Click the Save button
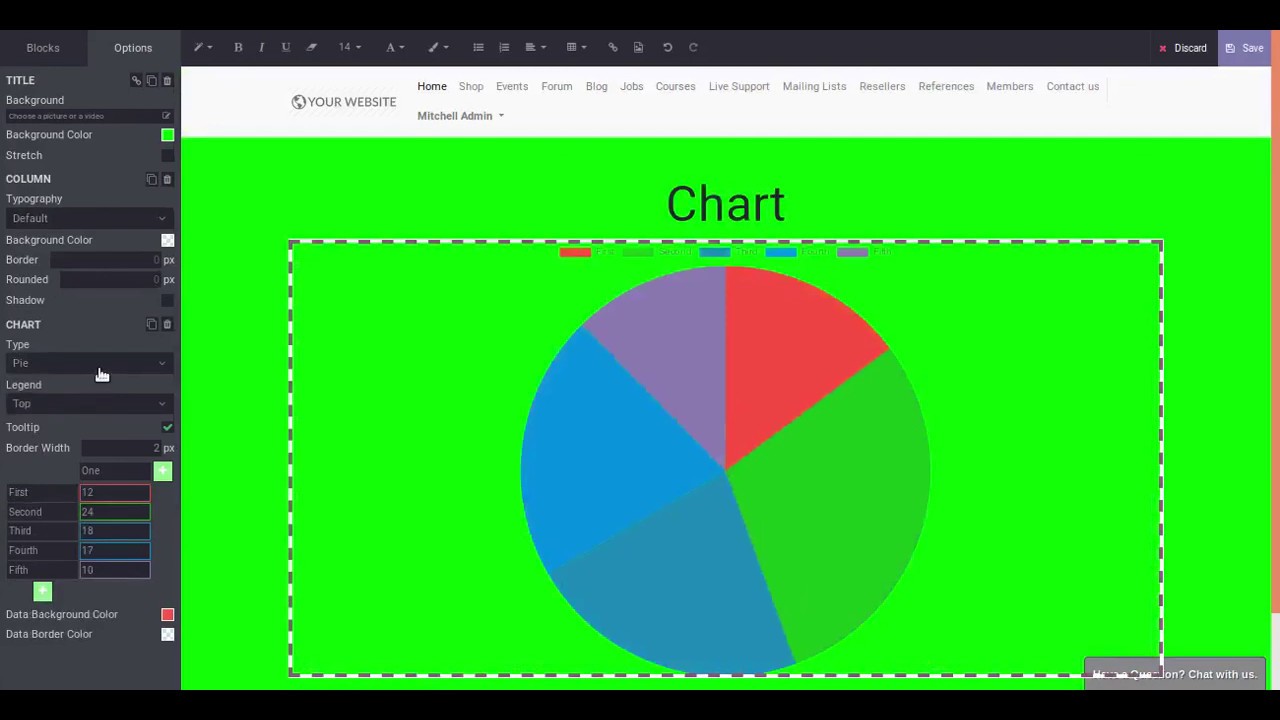Image resolution: width=1280 pixels, height=720 pixels. click(1244, 48)
